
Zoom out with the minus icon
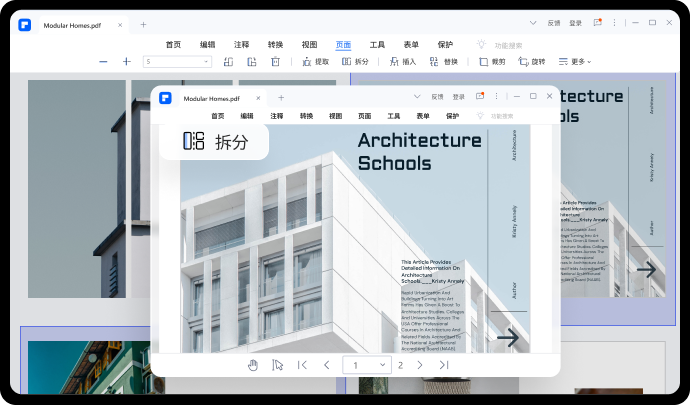(103, 62)
